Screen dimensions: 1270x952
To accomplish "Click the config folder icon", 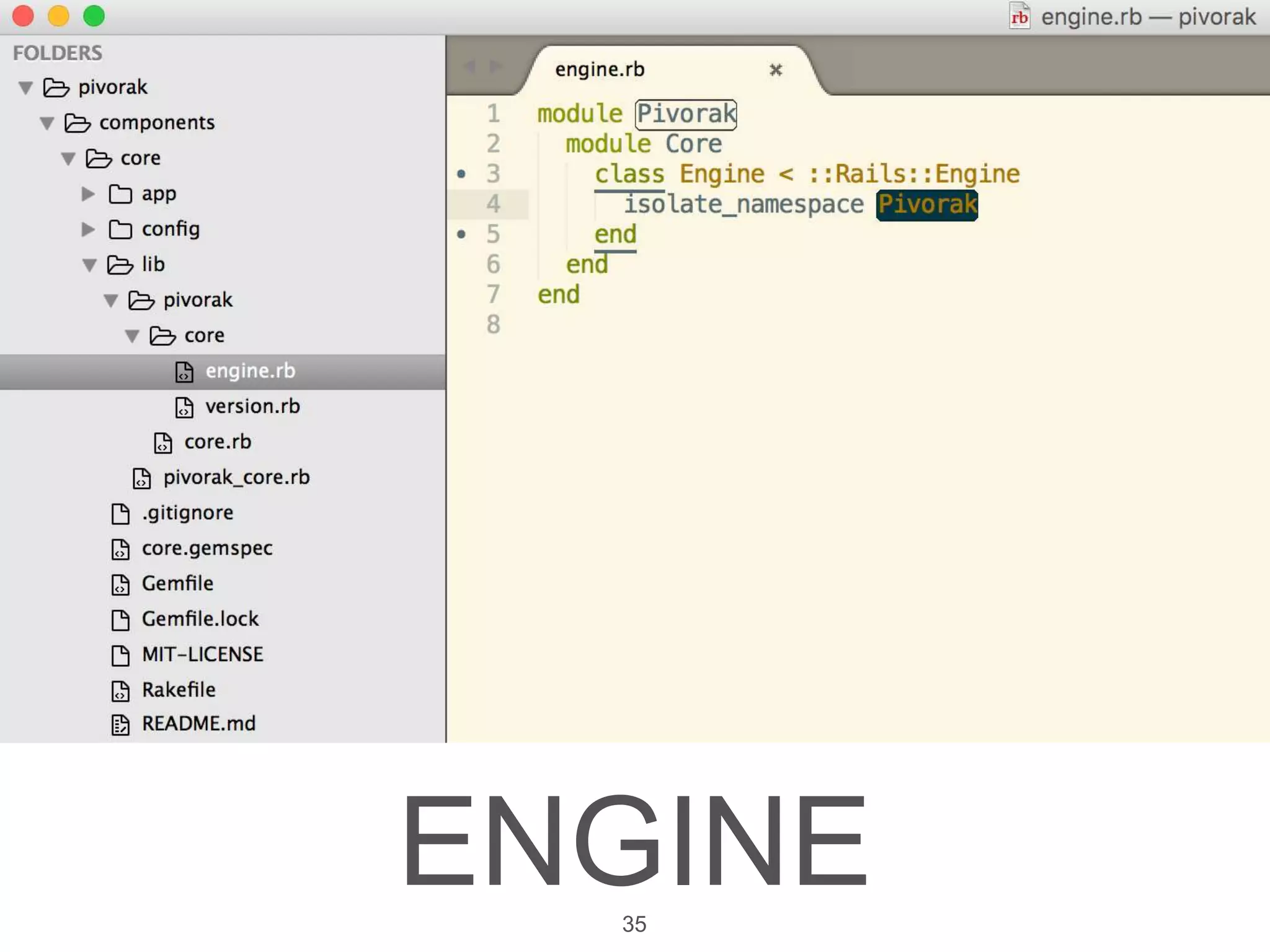I will [120, 229].
